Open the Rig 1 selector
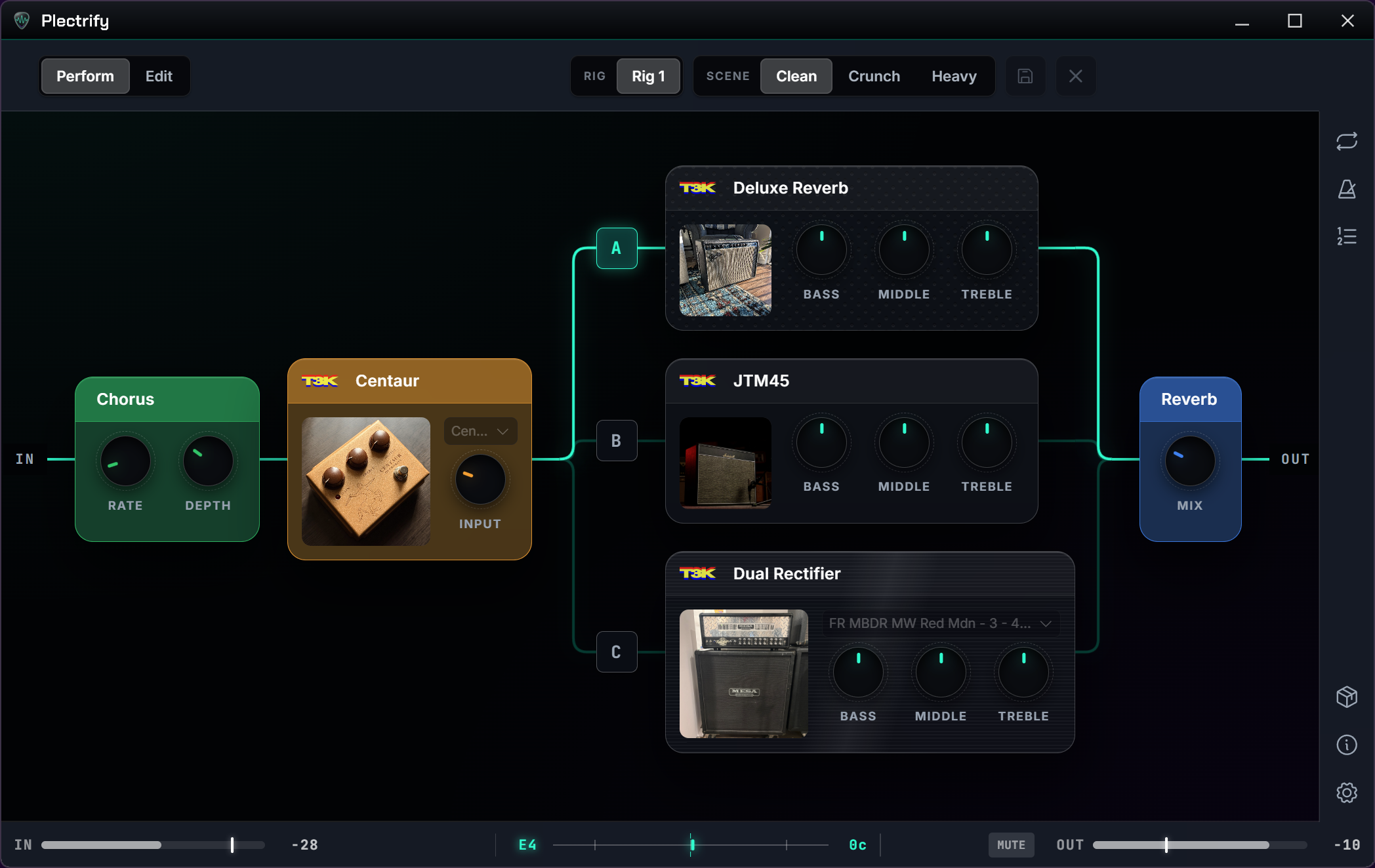The width and height of the screenshot is (1375, 868). 648,76
